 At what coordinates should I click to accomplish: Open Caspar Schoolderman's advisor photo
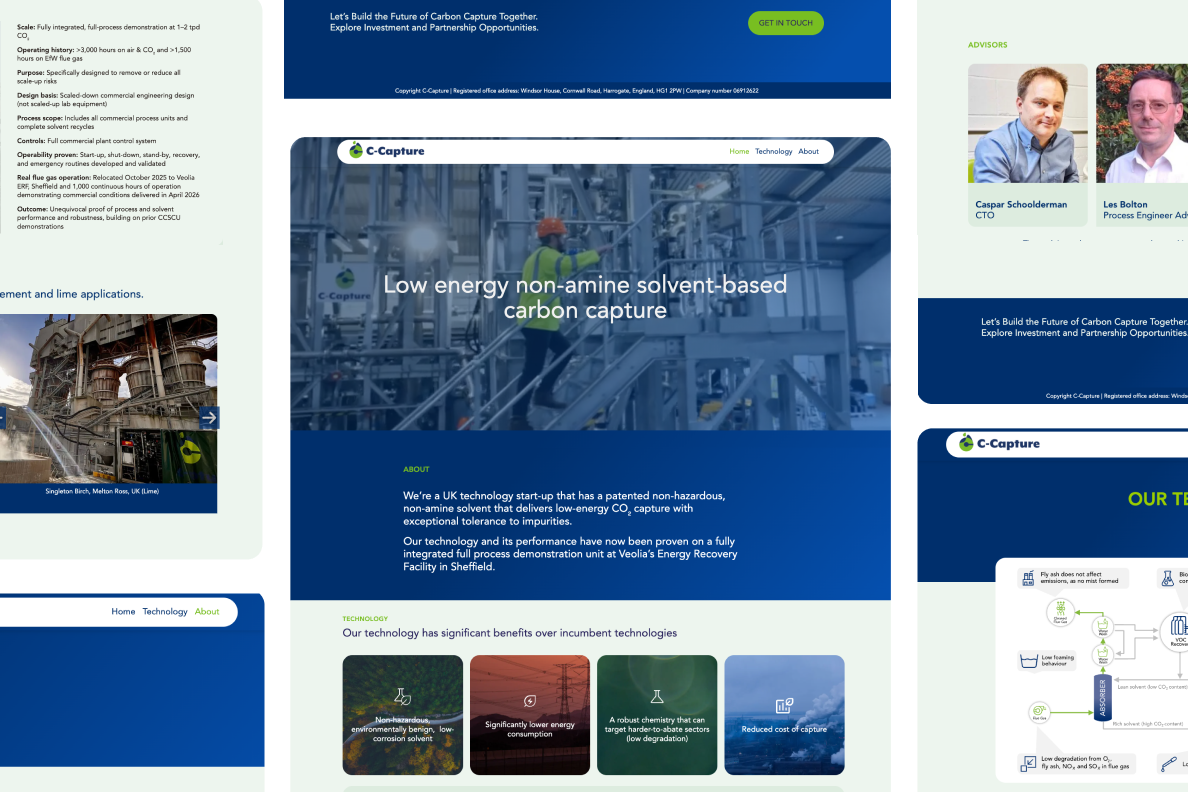[x=1027, y=124]
